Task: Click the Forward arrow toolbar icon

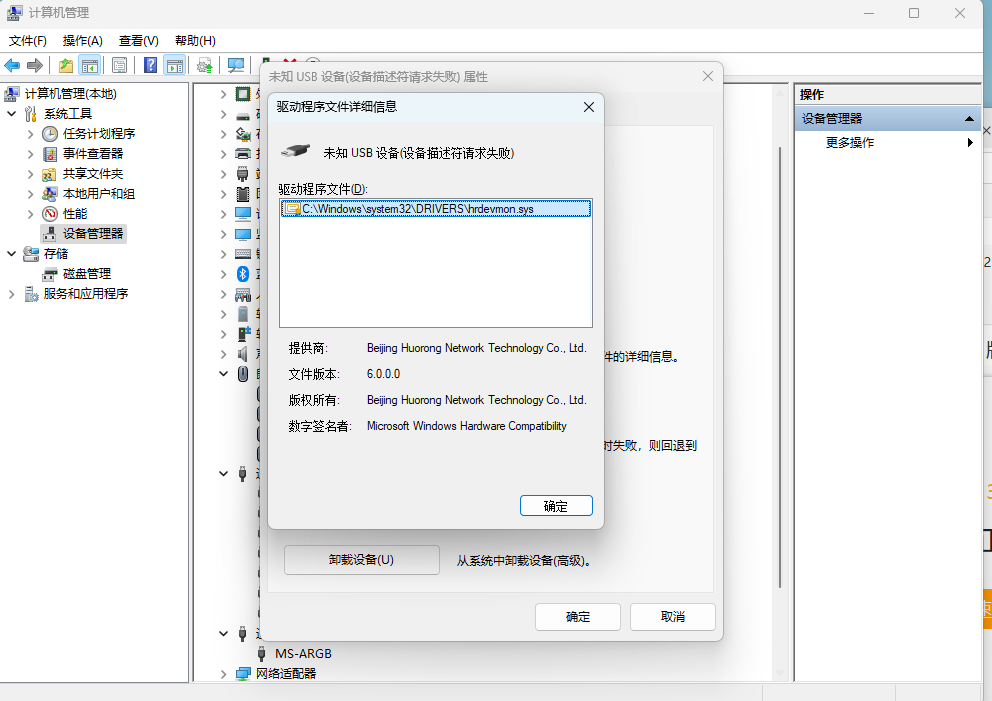Action: [35, 65]
